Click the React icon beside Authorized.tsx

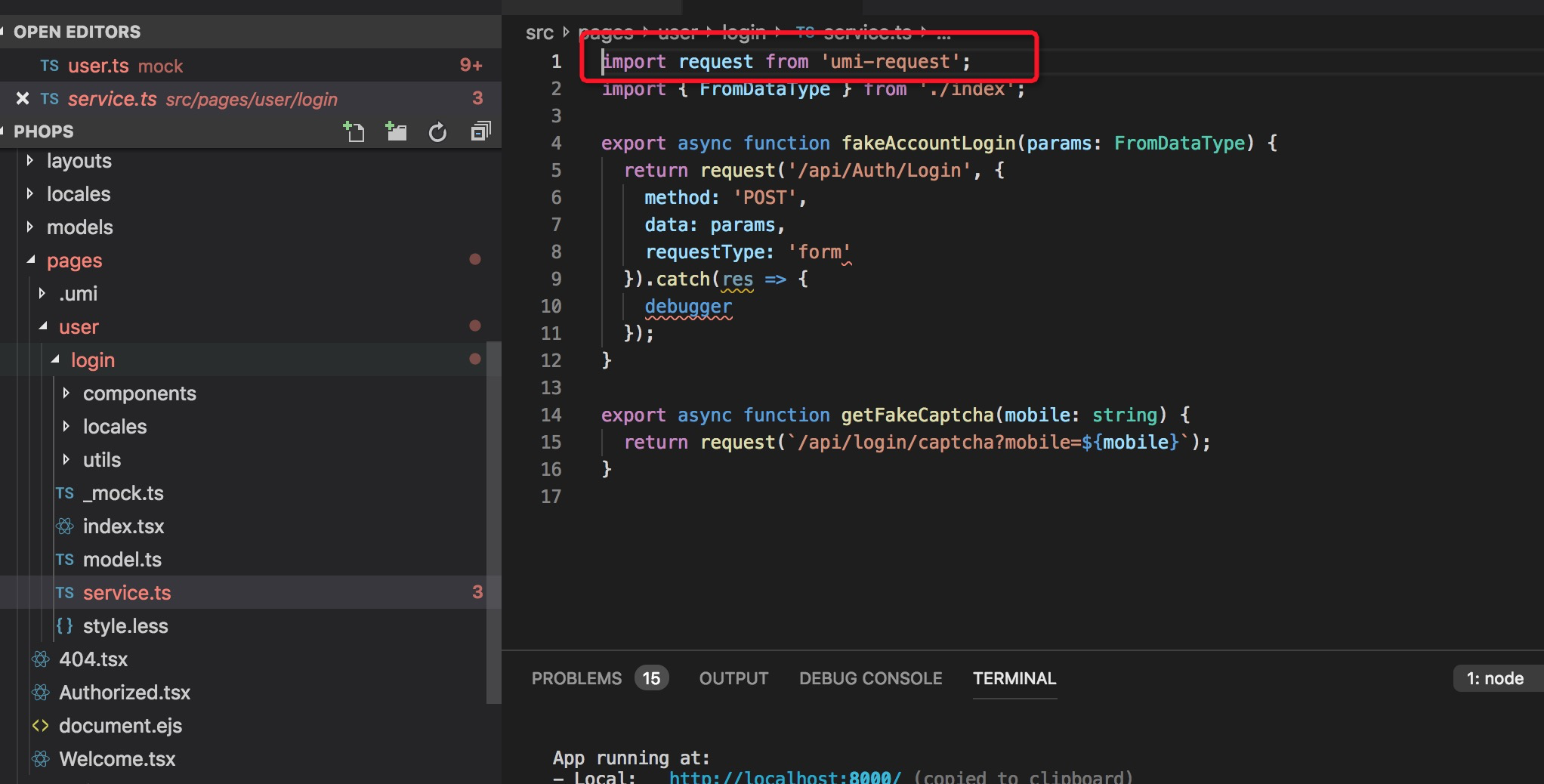coord(41,693)
